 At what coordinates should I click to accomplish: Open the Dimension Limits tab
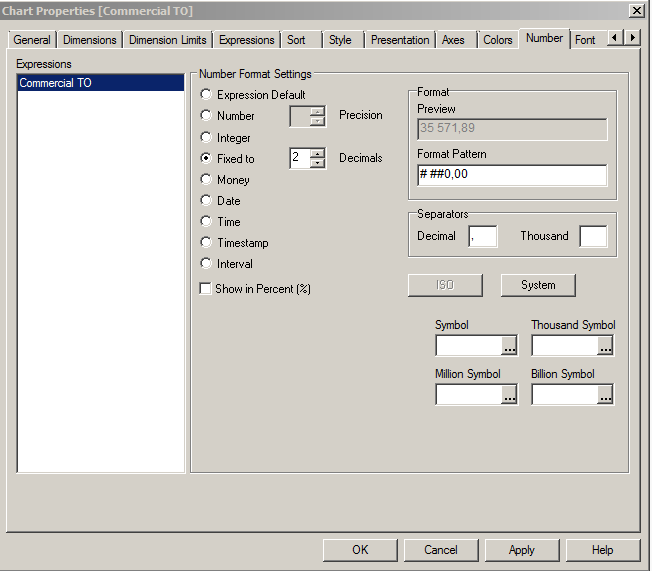[168, 40]
